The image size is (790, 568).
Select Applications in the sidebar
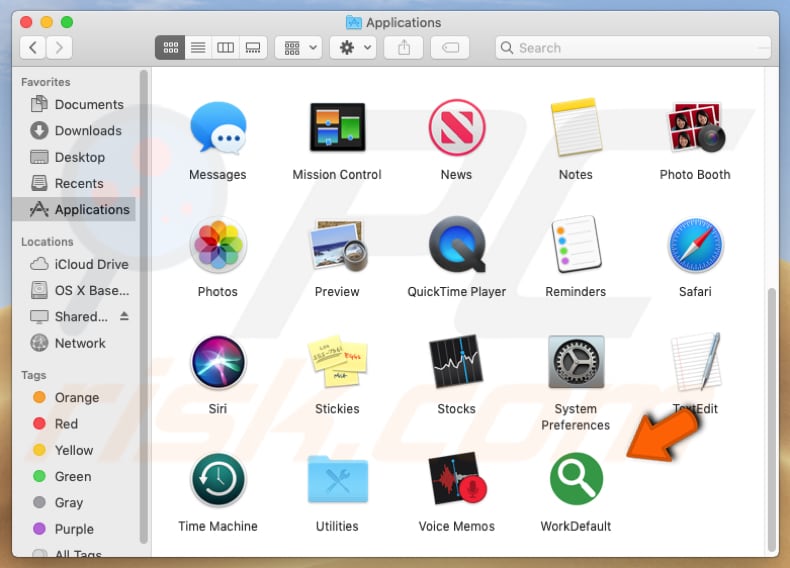pos(75,209)
